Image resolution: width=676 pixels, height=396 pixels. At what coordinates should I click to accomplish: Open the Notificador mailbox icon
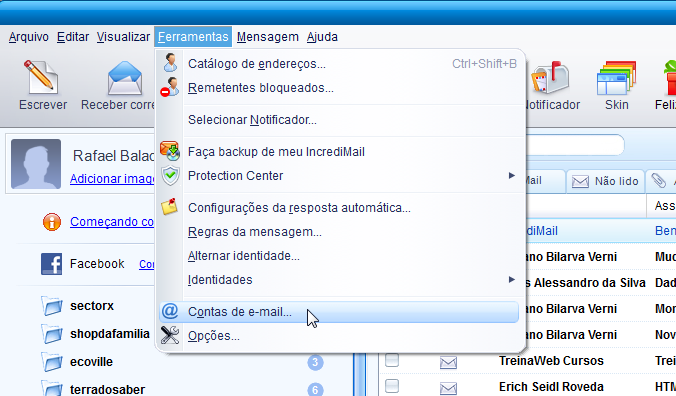[550, 78]
